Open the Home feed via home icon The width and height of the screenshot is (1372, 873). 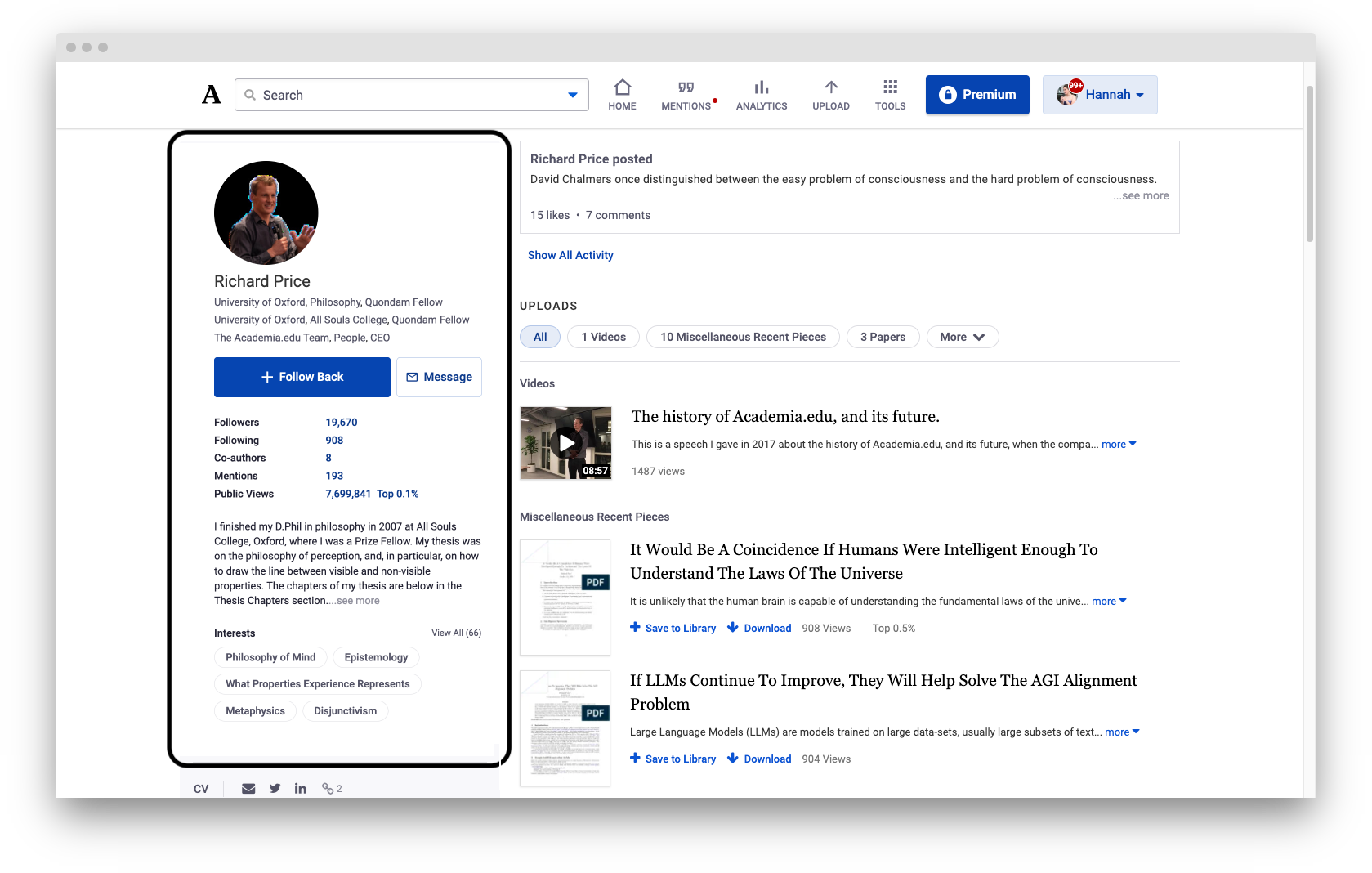point(622,94)
